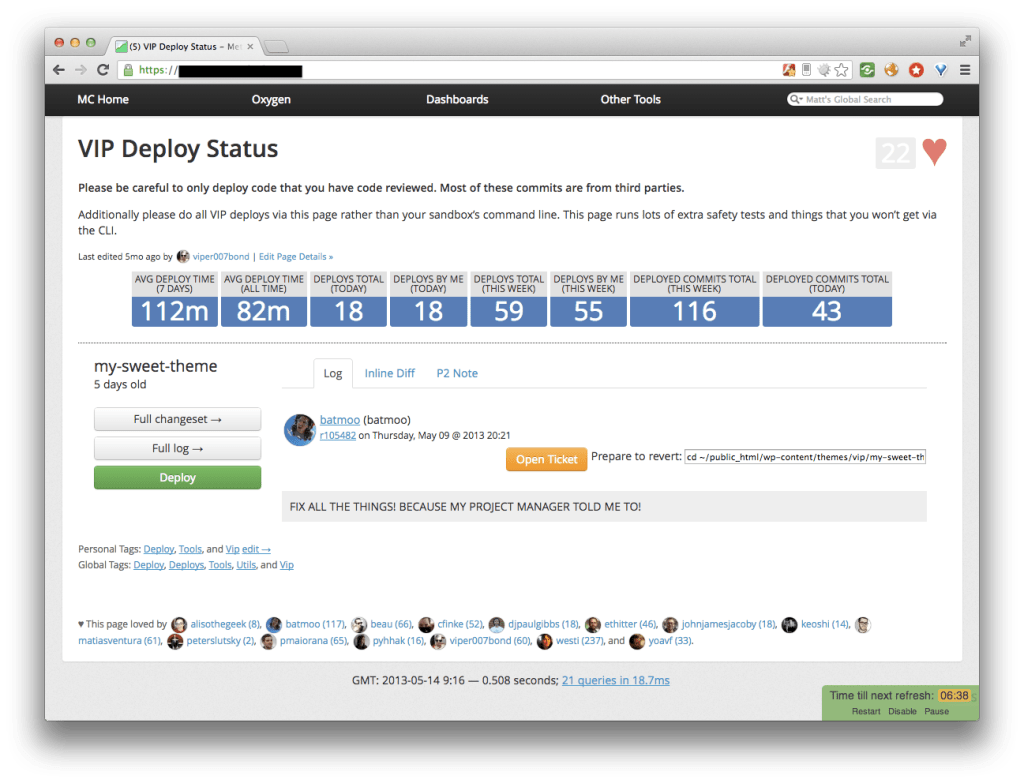This screenshot has width=1024, height=783.
Task: Click keoshi (14) lover link
Action: click(825, 624)
